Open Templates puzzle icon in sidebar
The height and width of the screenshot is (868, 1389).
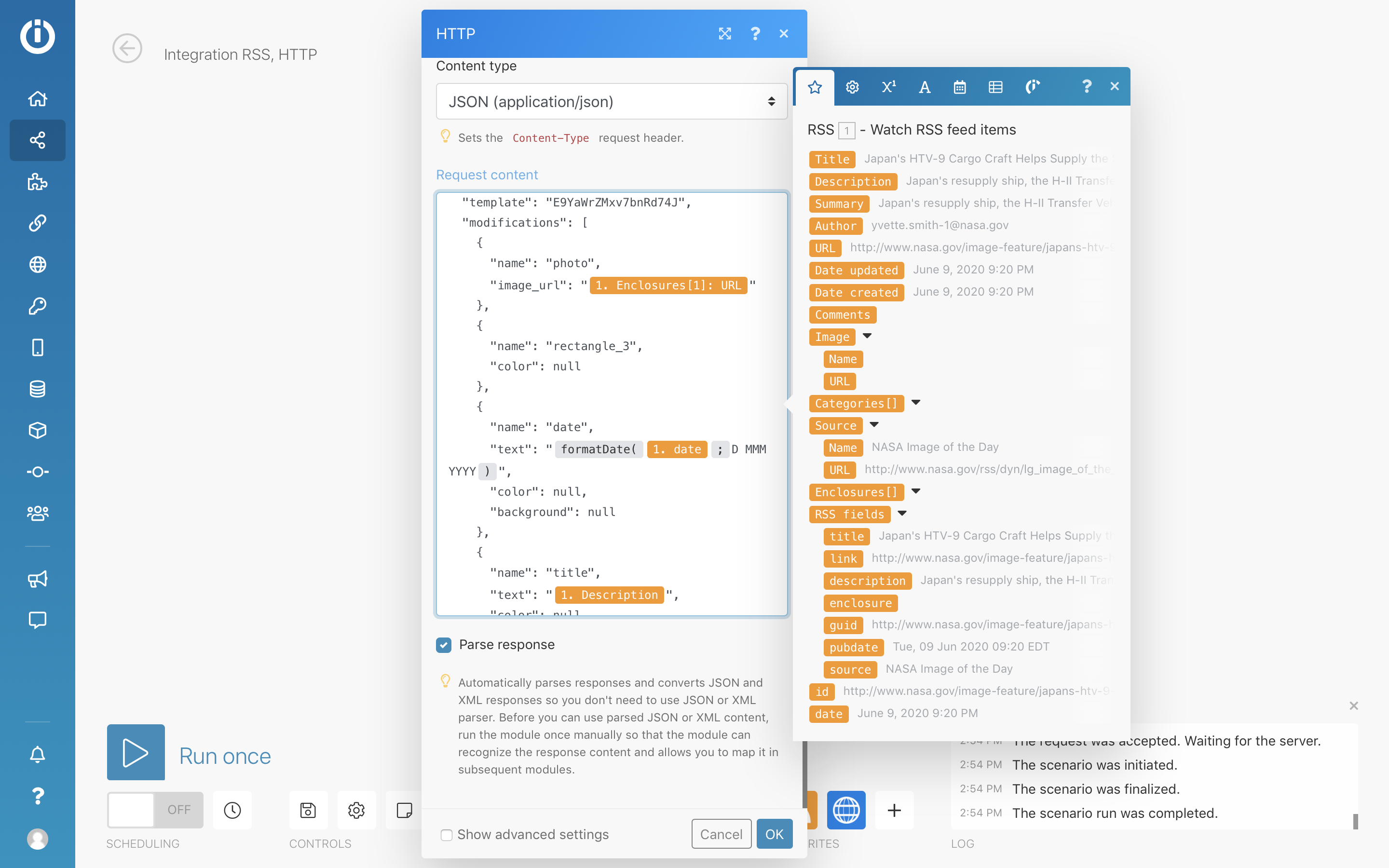pos(37,181)
